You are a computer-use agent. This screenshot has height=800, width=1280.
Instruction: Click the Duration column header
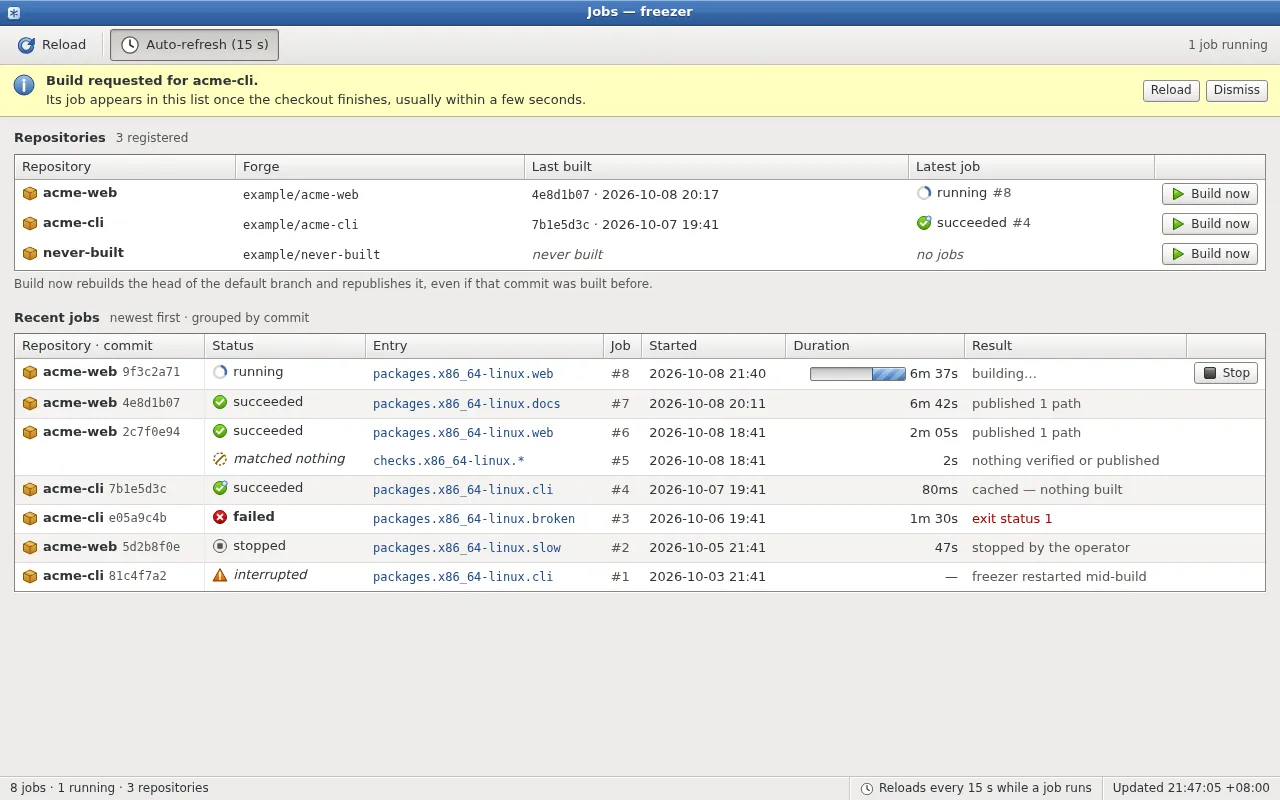pyautogui.click(x=875, y=346)
